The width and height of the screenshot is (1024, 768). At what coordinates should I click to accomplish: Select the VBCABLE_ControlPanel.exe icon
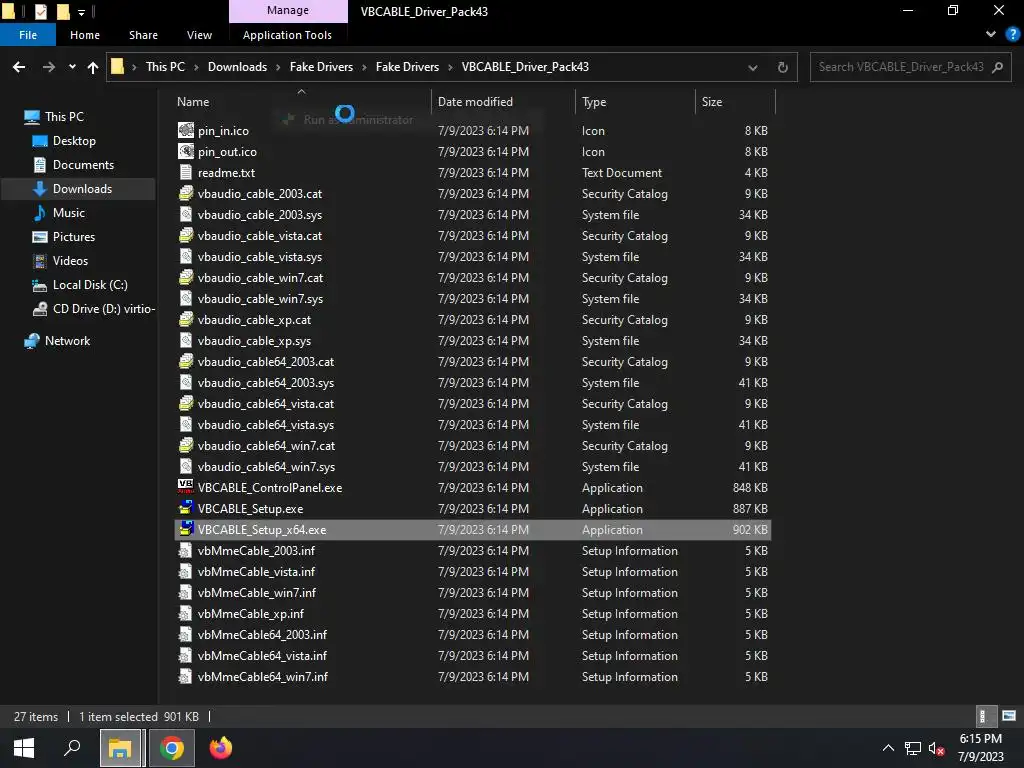point(186,487)
